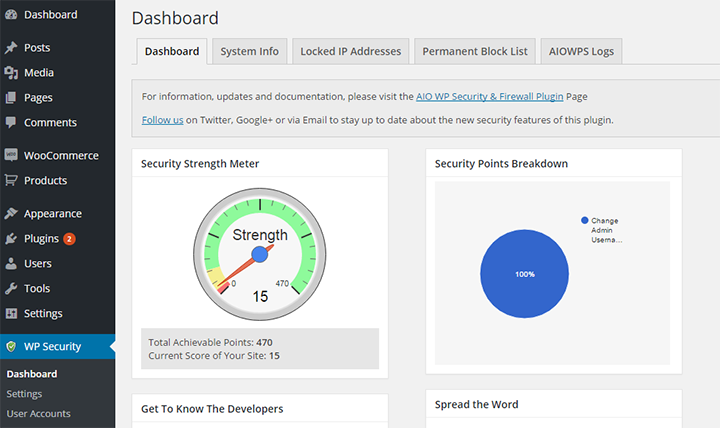Open WooCommerce via its icon
The width and height of the screenshot is (720, 428).
point(11,155)
